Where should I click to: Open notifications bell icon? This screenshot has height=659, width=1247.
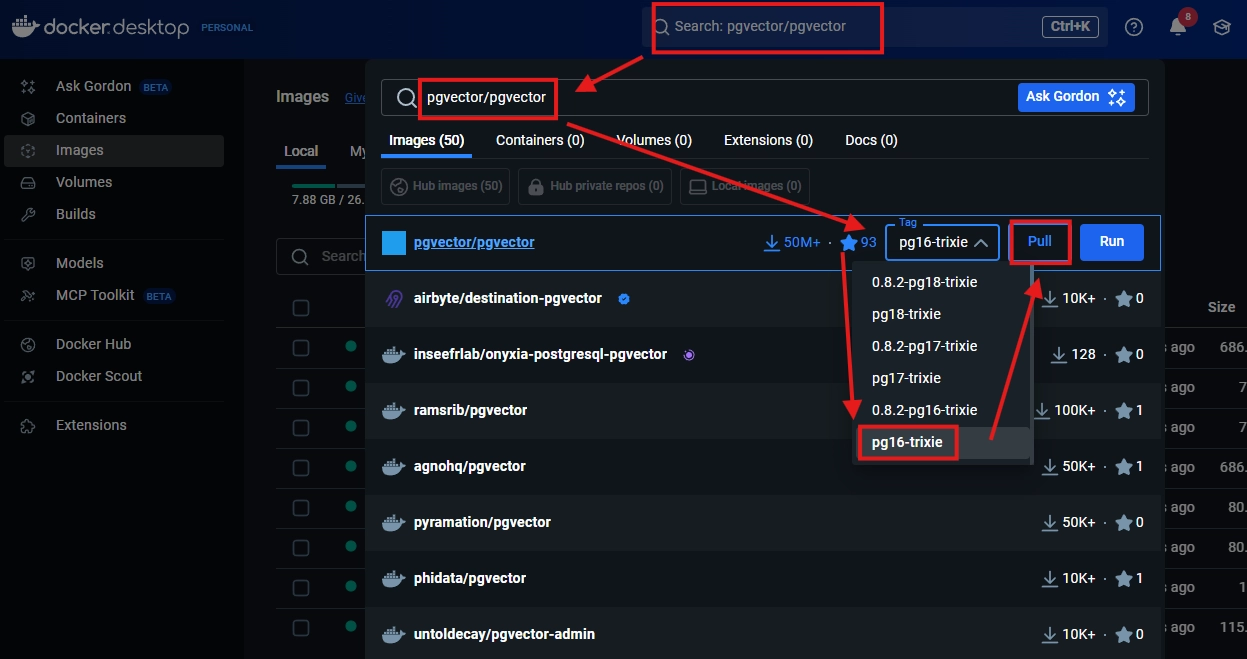pyautogui.click(x=1178, y=27)
